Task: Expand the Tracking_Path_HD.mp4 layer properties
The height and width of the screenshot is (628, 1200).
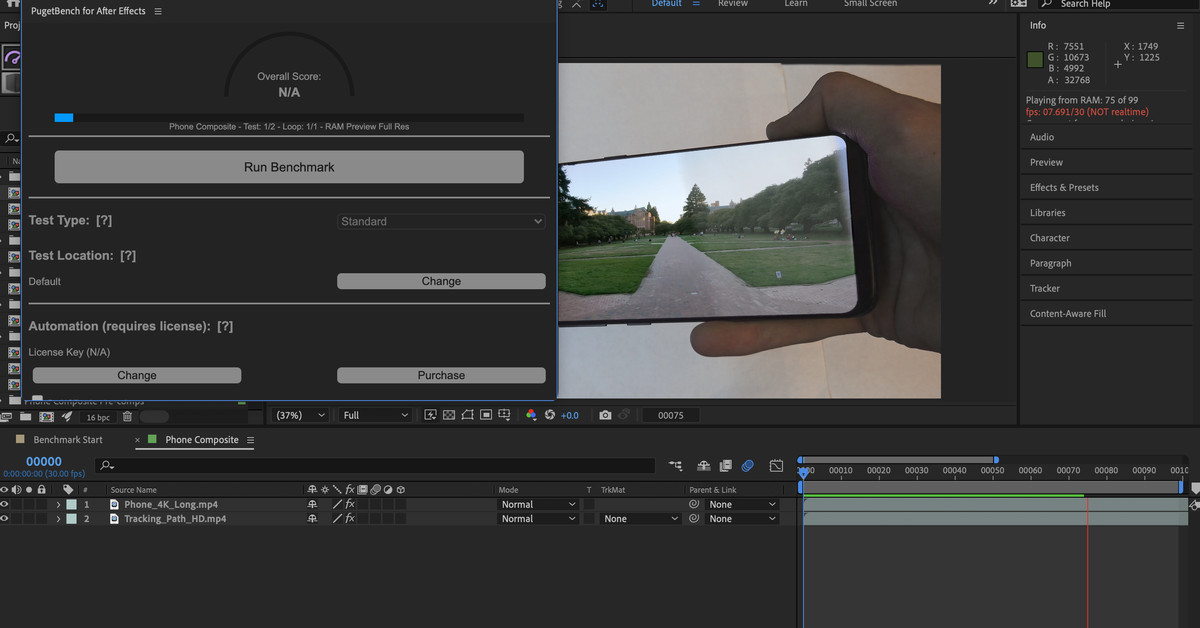Action: [x=58, y=519]
